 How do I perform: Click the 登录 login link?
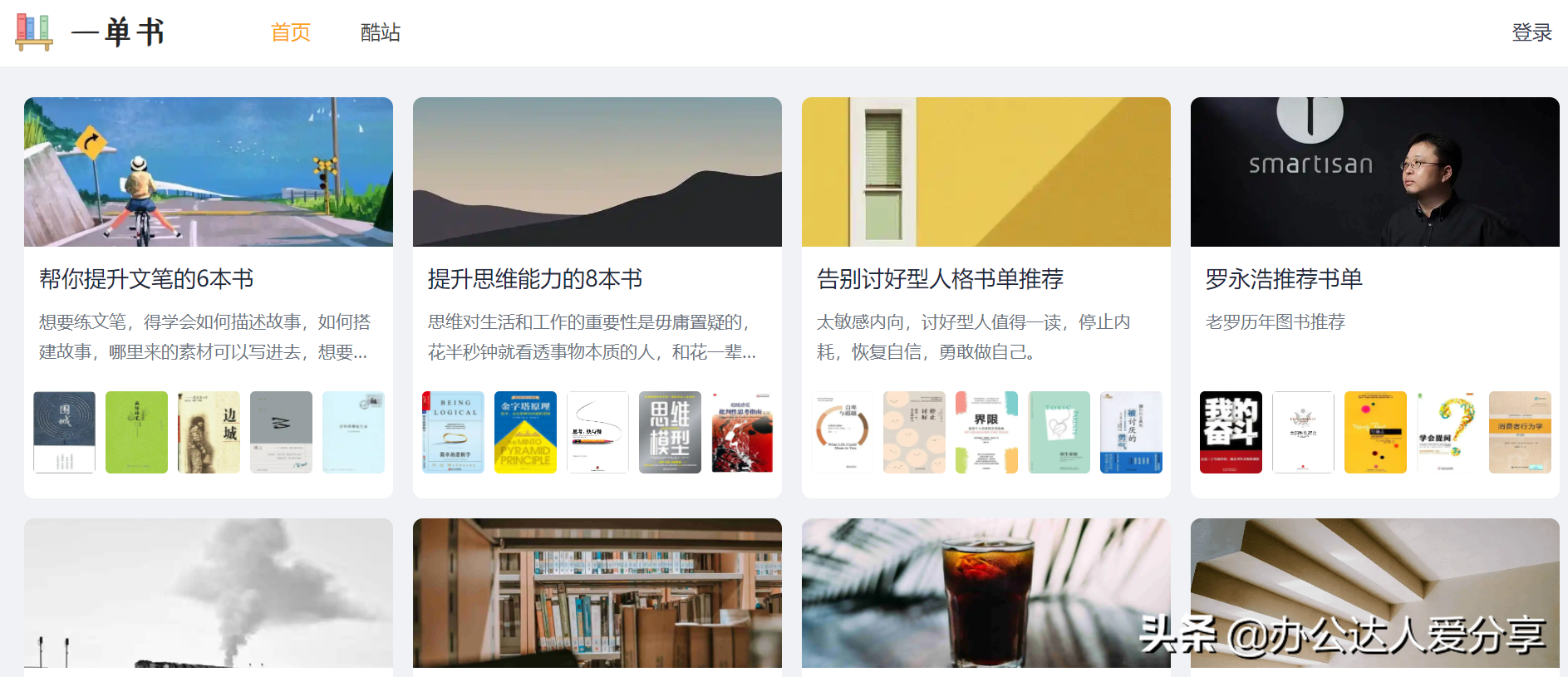click(x=1531, y=32)
